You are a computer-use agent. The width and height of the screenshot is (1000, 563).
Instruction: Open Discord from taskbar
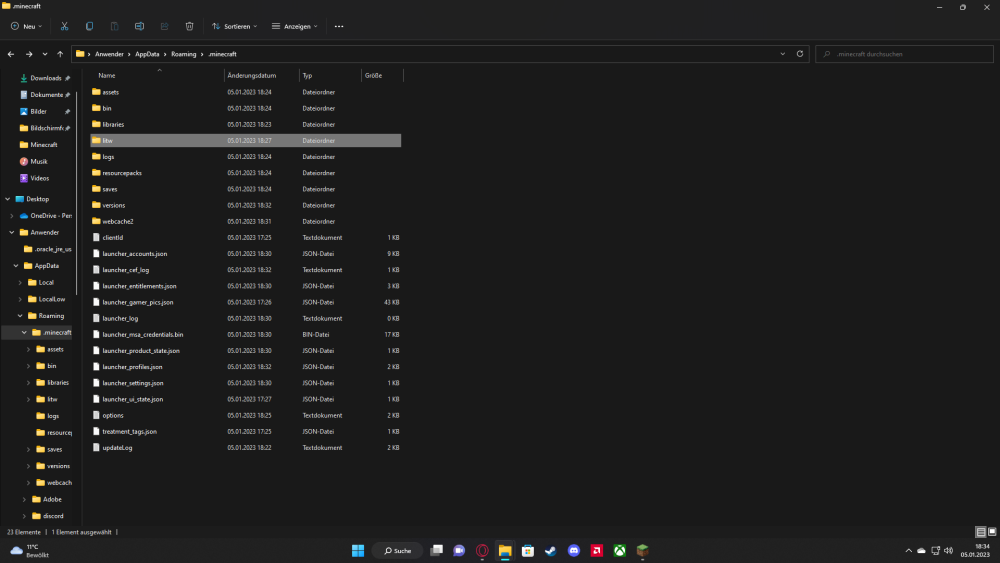pos(573,550)
